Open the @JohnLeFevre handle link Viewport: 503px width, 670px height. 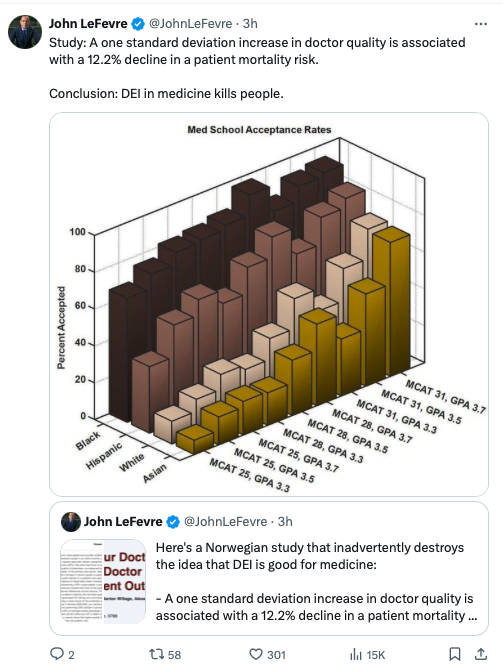coord(190,24)
